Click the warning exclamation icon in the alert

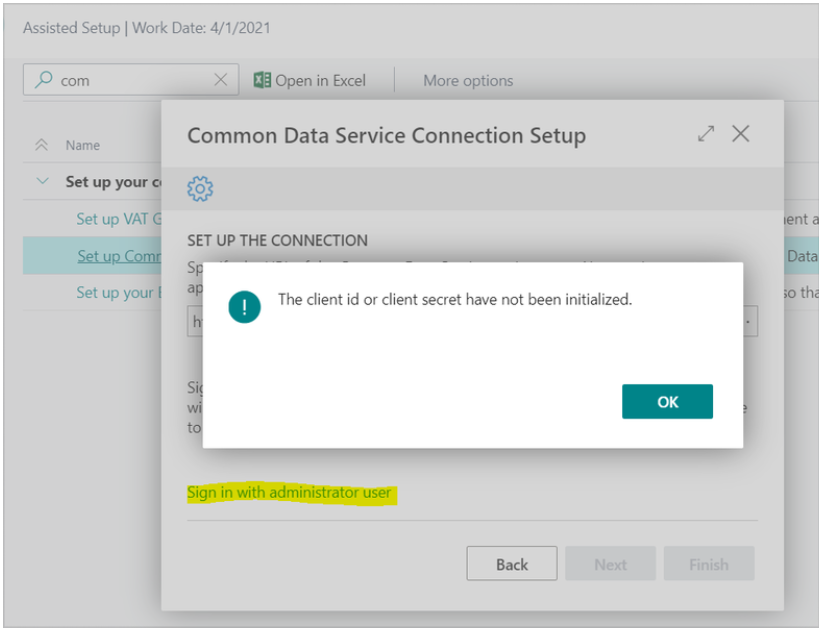tap(243, 306)
